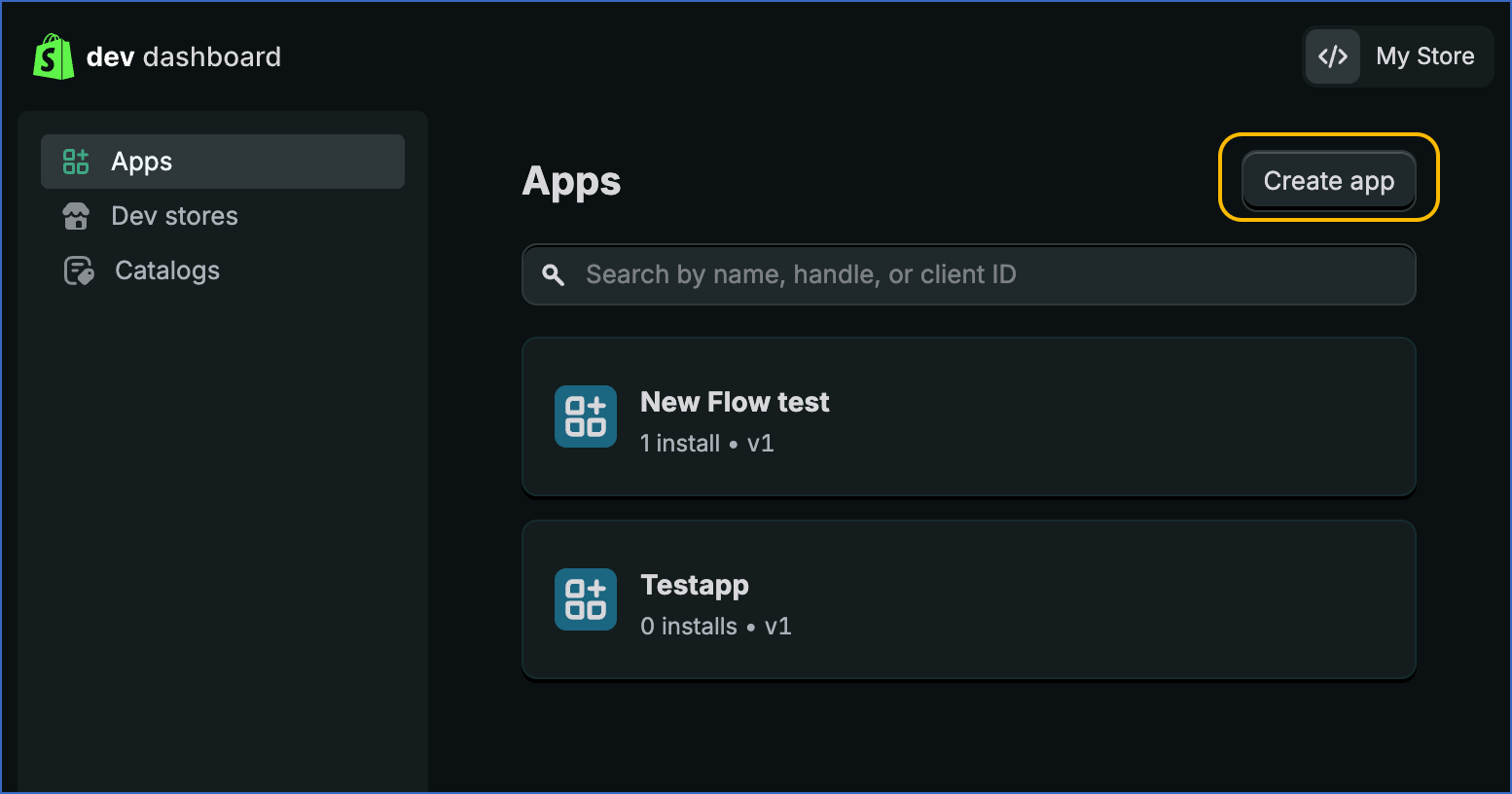
Task: Click the dev dashboard title text
Action: [184, 55]
